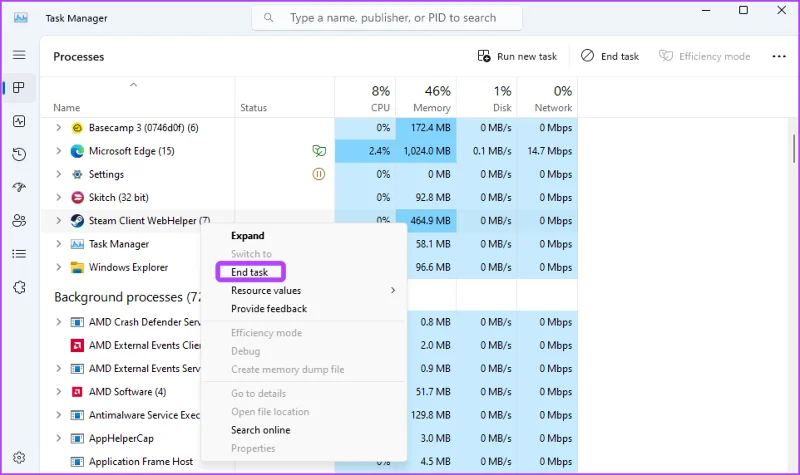Click the Run new task button
The width and height of the screenshot is (800, 475).
tap(517, 56)
